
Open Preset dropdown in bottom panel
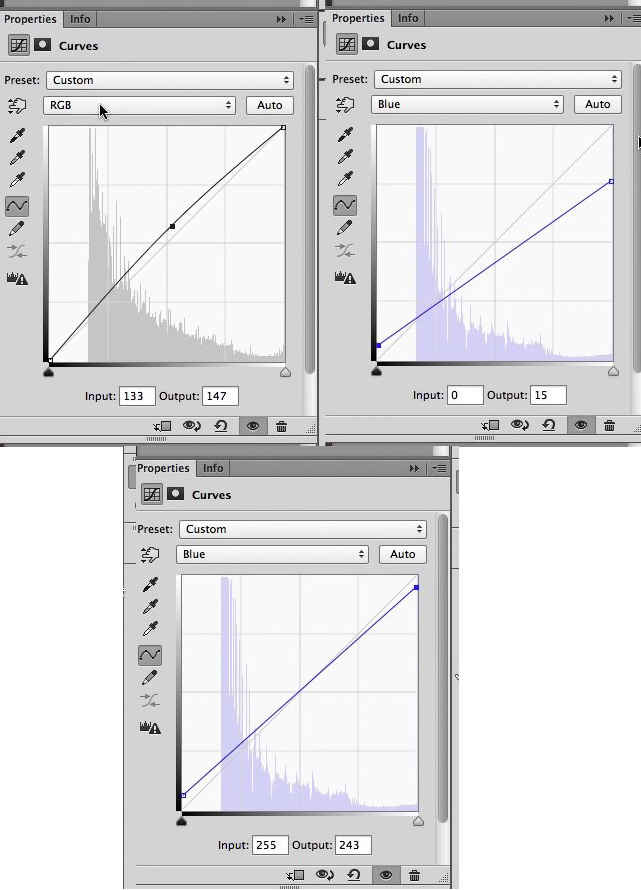click(x=303, y=529)
